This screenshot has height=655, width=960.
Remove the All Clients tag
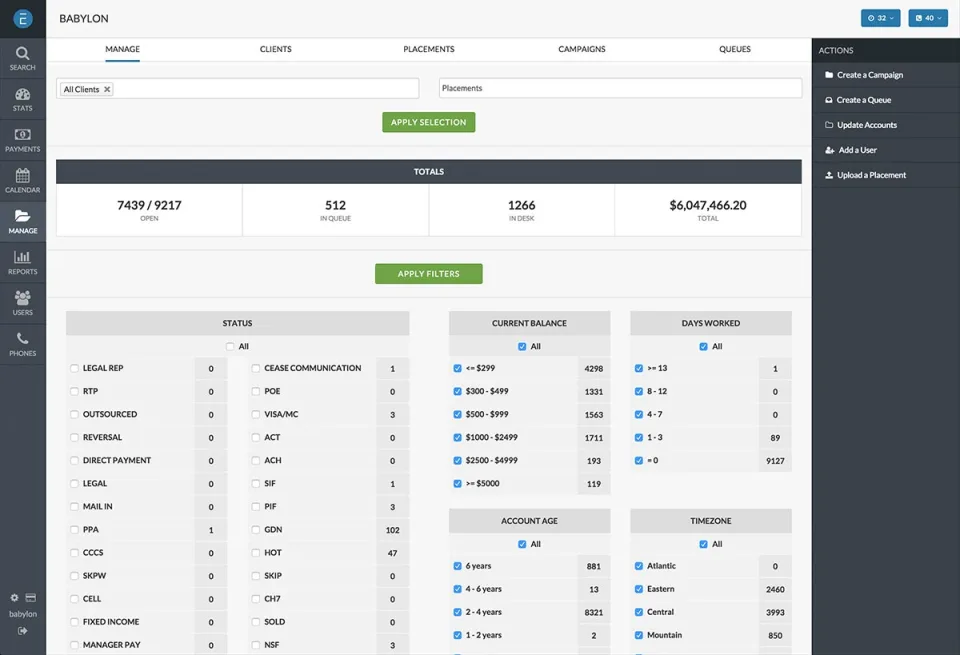pyautogui.click(x=107, y=89)
